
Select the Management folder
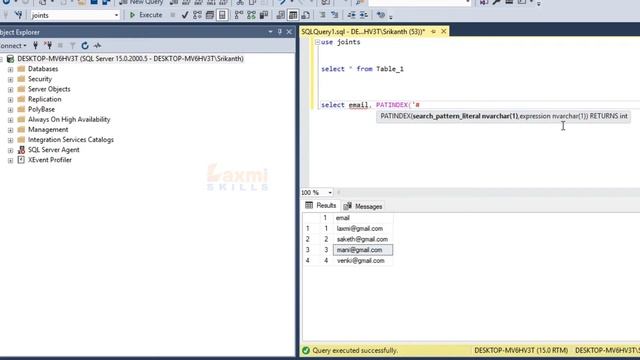click(48, 129)
